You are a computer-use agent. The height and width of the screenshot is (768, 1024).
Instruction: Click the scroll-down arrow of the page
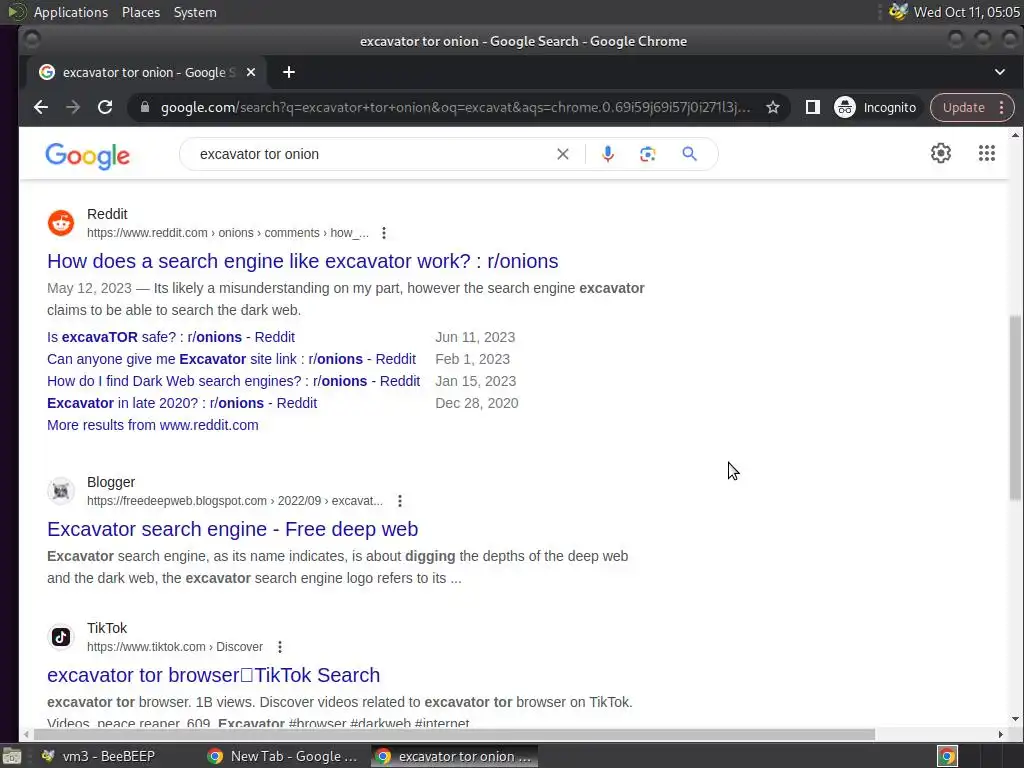(x=1015, y=719)
